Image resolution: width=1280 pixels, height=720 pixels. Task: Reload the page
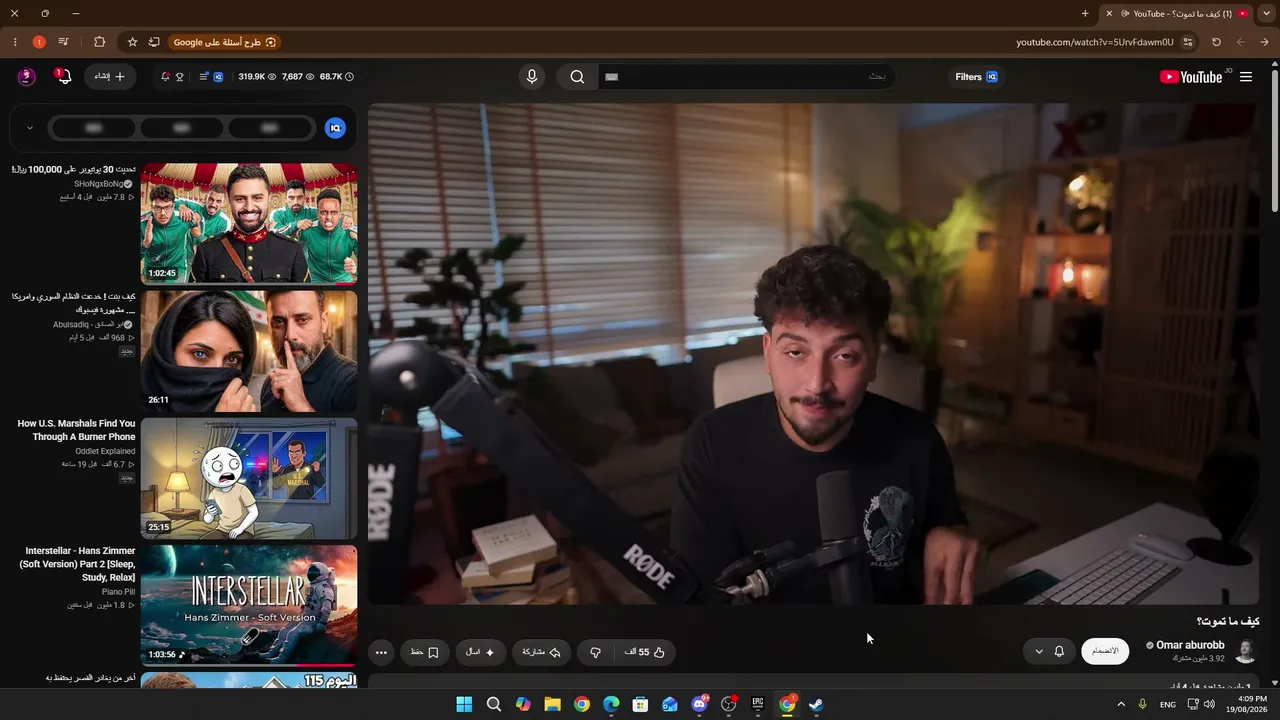(1216, 42)
